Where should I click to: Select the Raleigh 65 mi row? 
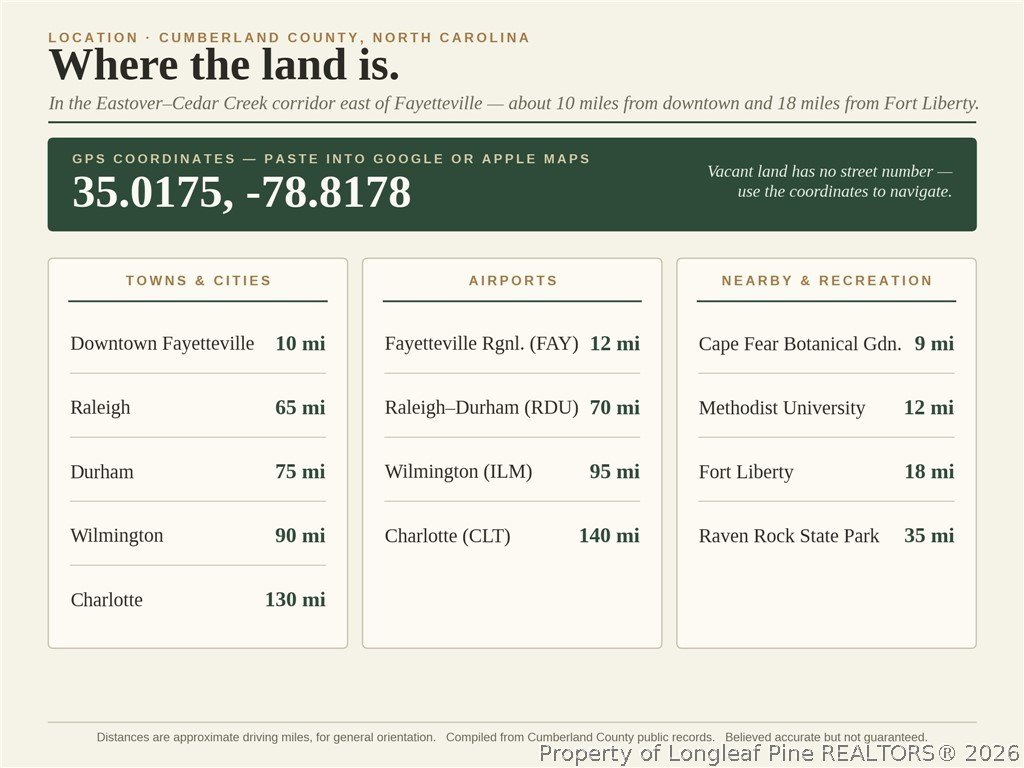tap(198, 407)
